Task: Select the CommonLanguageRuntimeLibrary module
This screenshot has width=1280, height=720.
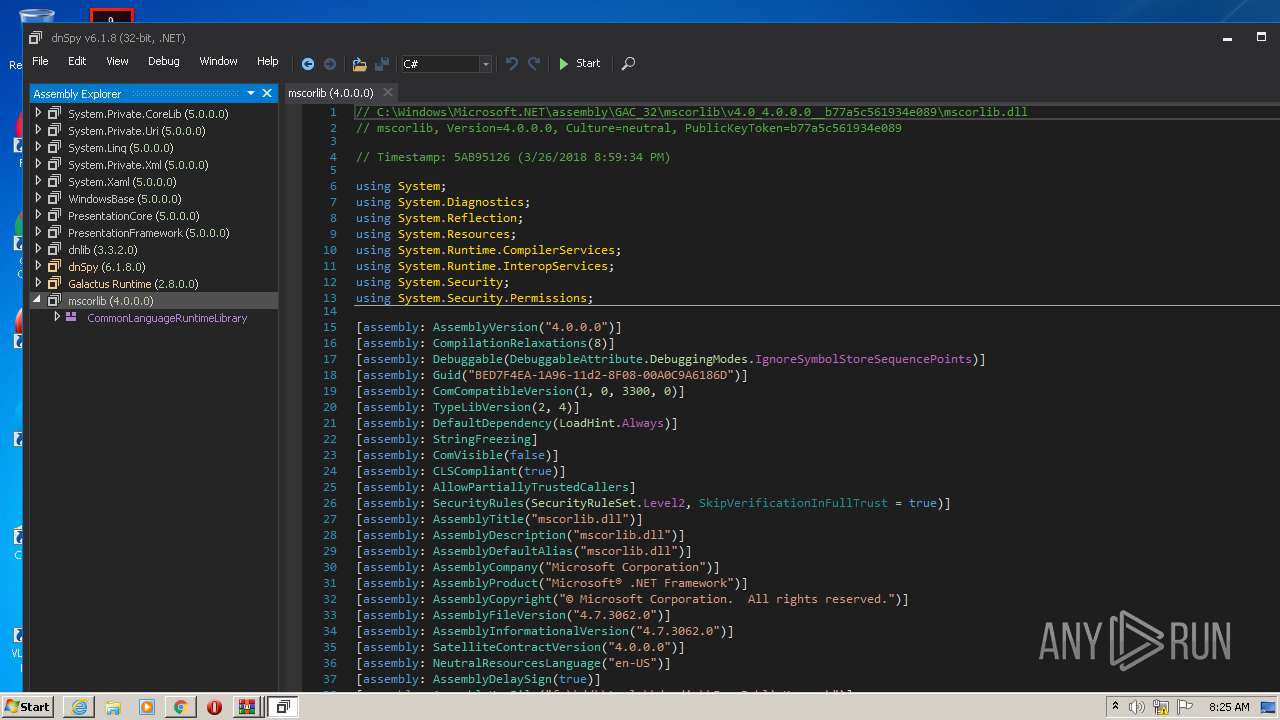Action: coord(167,318)
